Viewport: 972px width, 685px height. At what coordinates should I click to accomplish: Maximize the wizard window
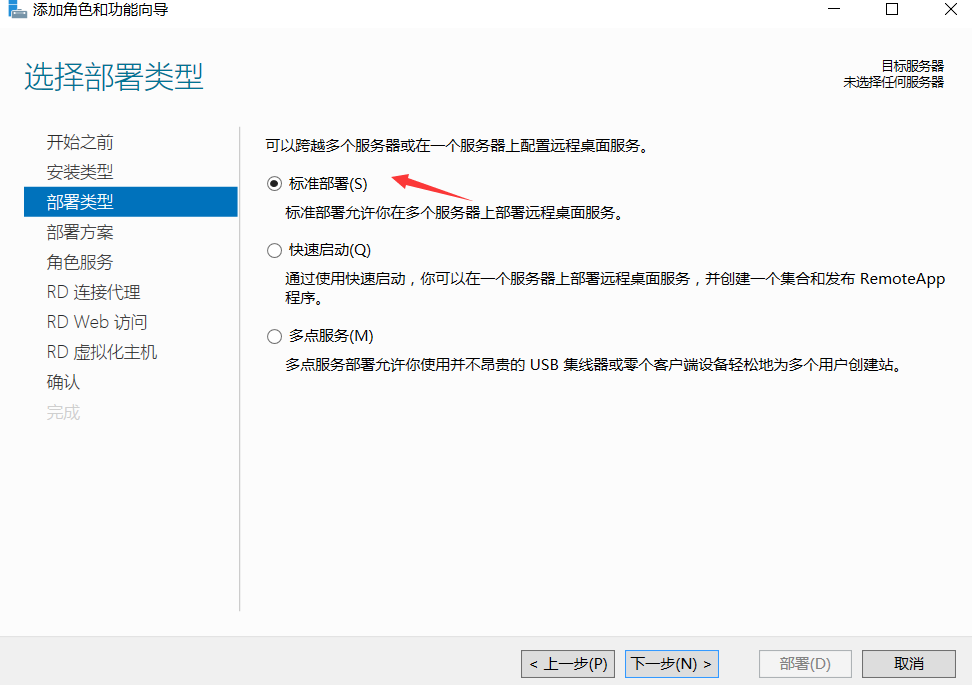pos(892,10)
